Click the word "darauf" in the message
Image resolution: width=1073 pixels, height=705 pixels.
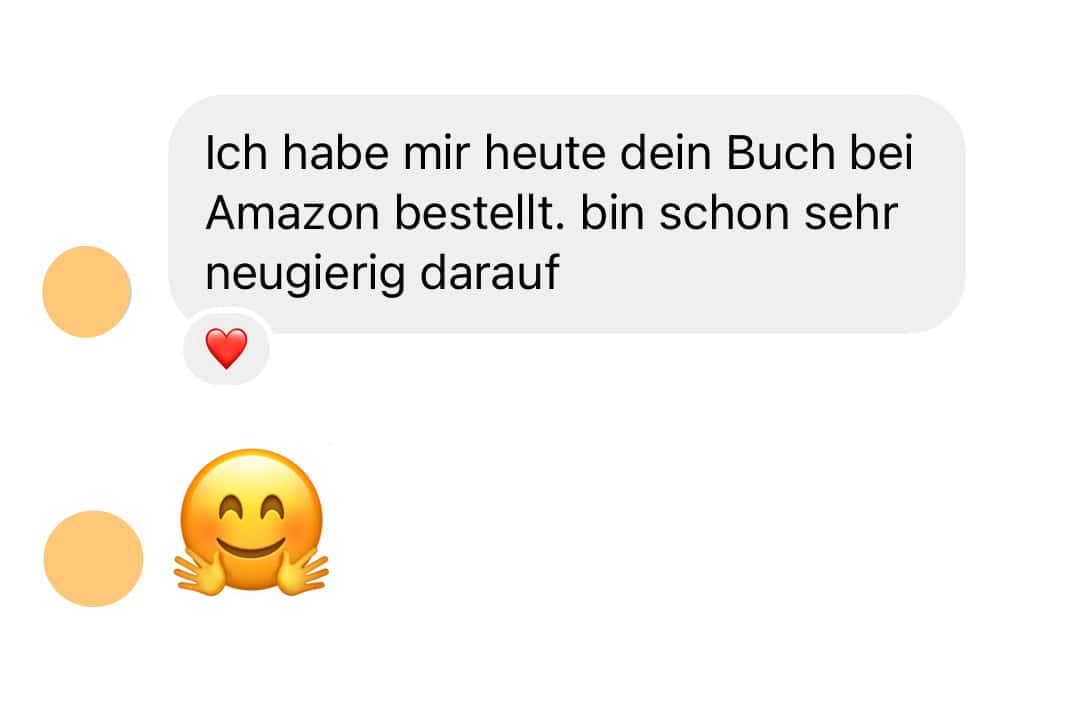[490, 274]
